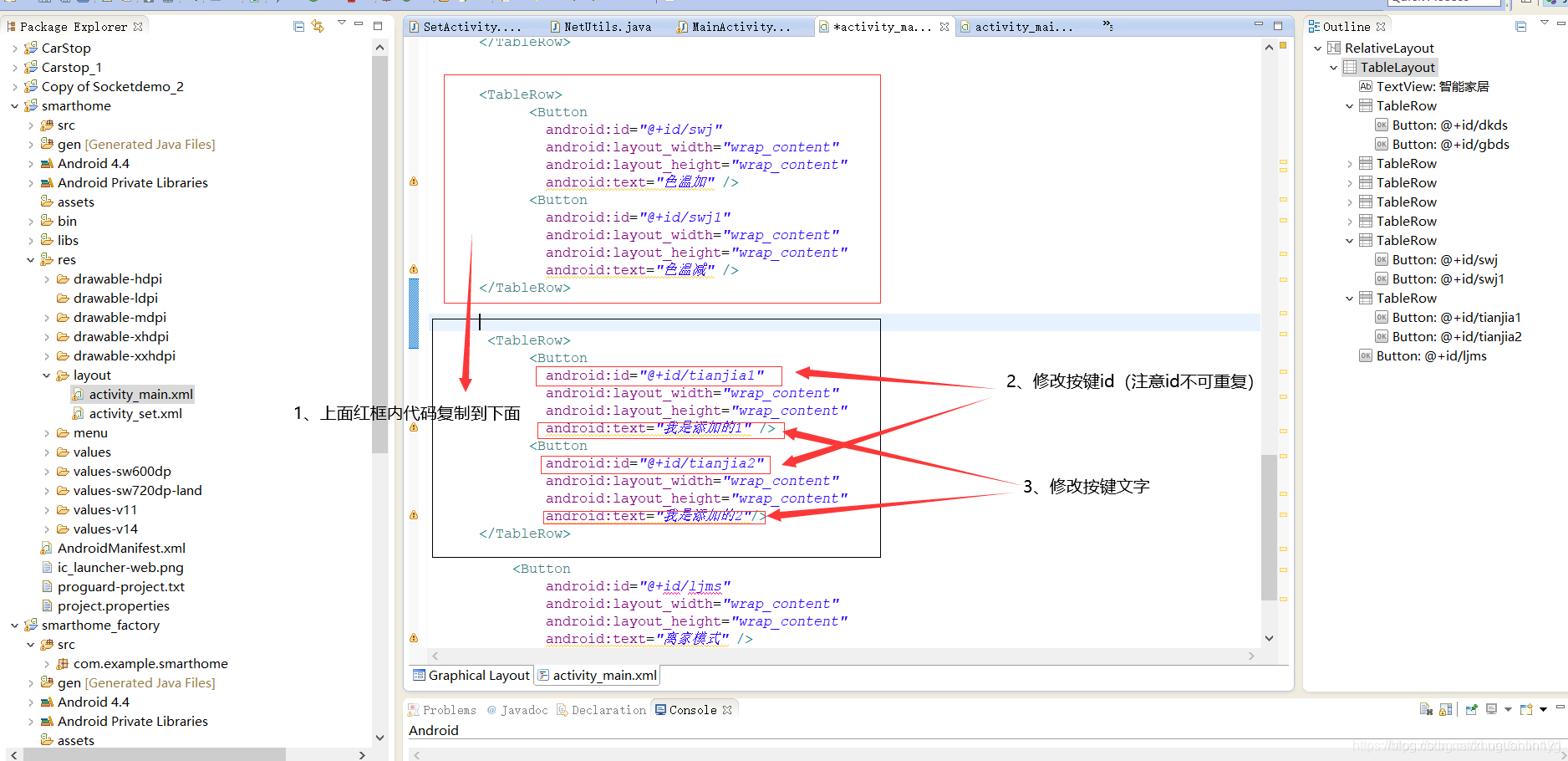Viewport: 1568px width, 761px height.
Task: Click the editor vertical scrollbar thumb
Action: pos(1269,527)
